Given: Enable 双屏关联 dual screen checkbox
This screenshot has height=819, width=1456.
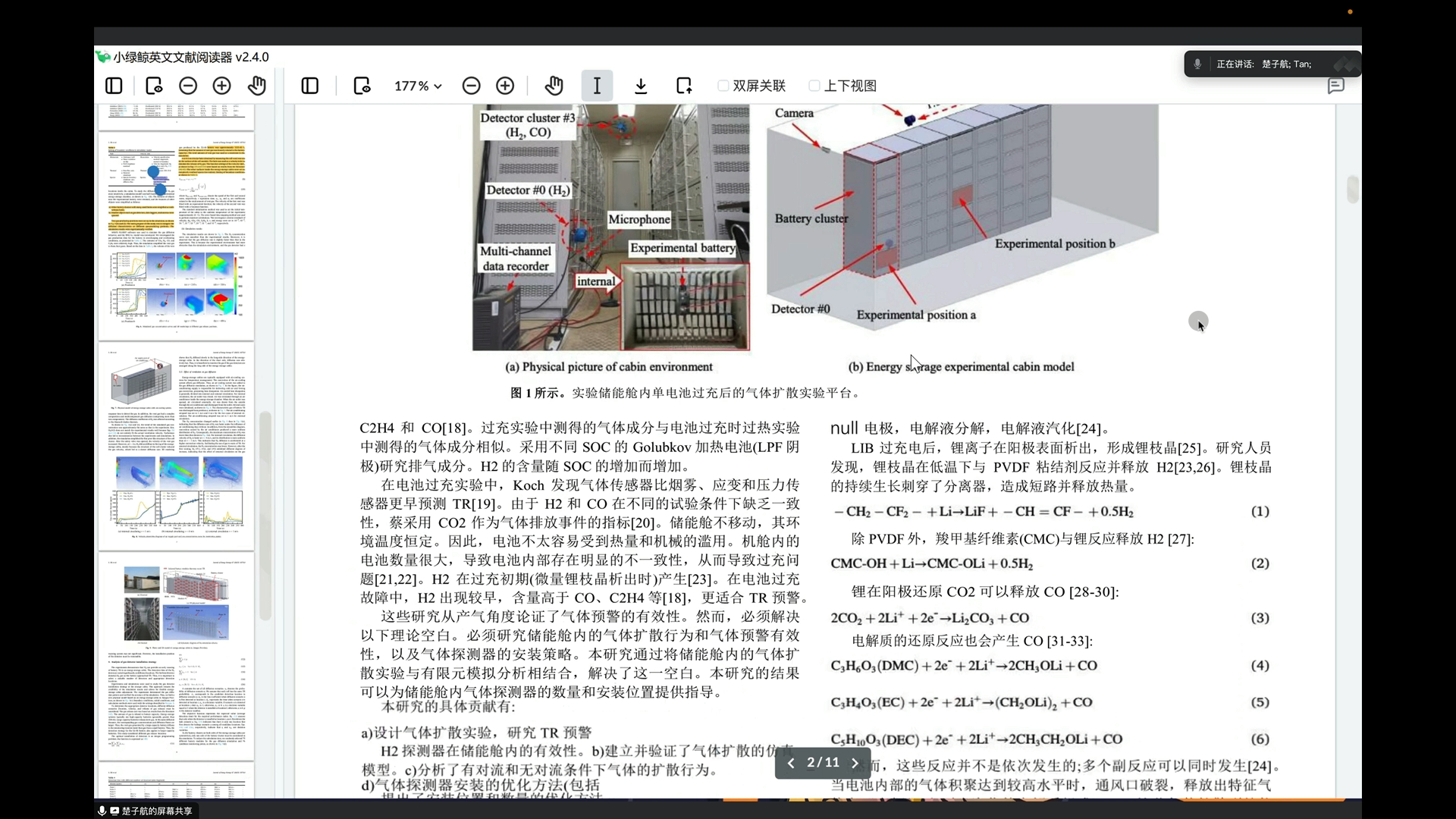Looking at the screenshot, I should 723,85.
